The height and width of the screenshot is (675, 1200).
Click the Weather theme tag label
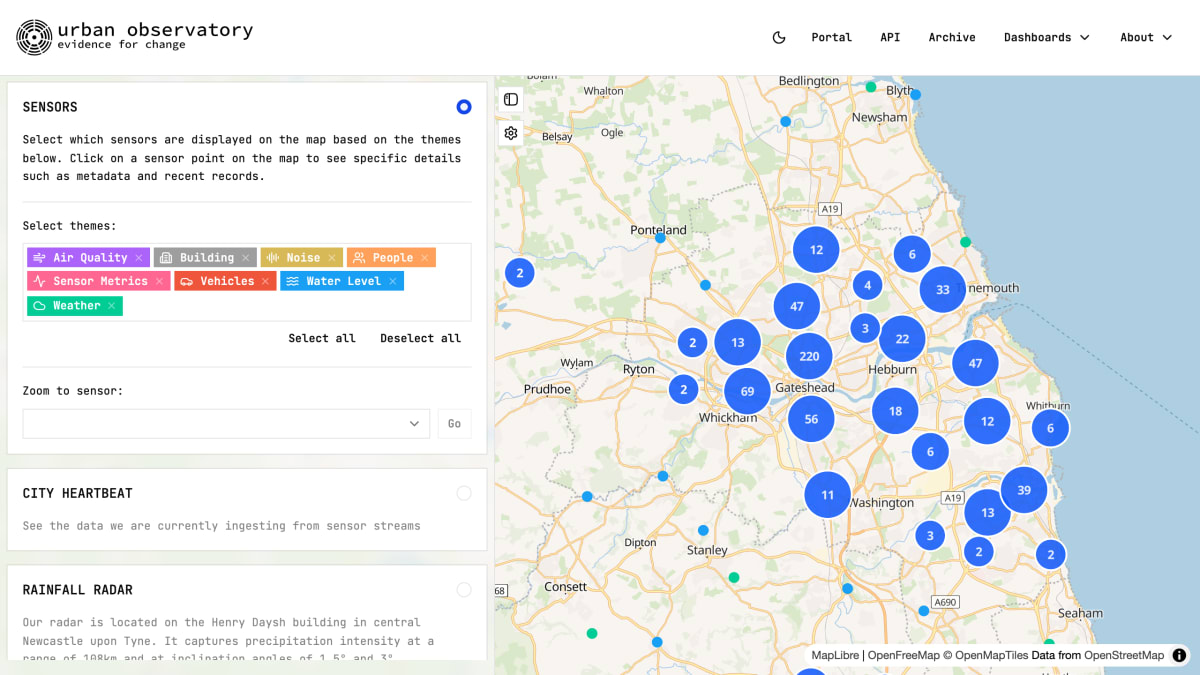click(77, 306)
